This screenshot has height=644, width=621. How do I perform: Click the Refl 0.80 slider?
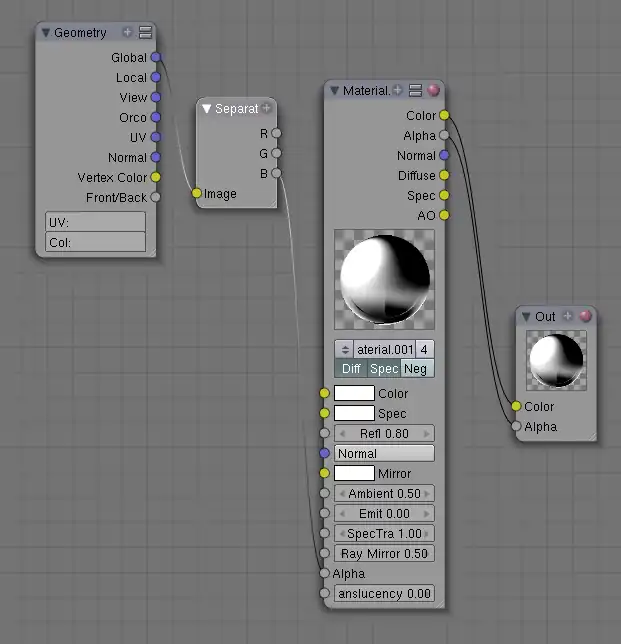click(x=384, y=433)
